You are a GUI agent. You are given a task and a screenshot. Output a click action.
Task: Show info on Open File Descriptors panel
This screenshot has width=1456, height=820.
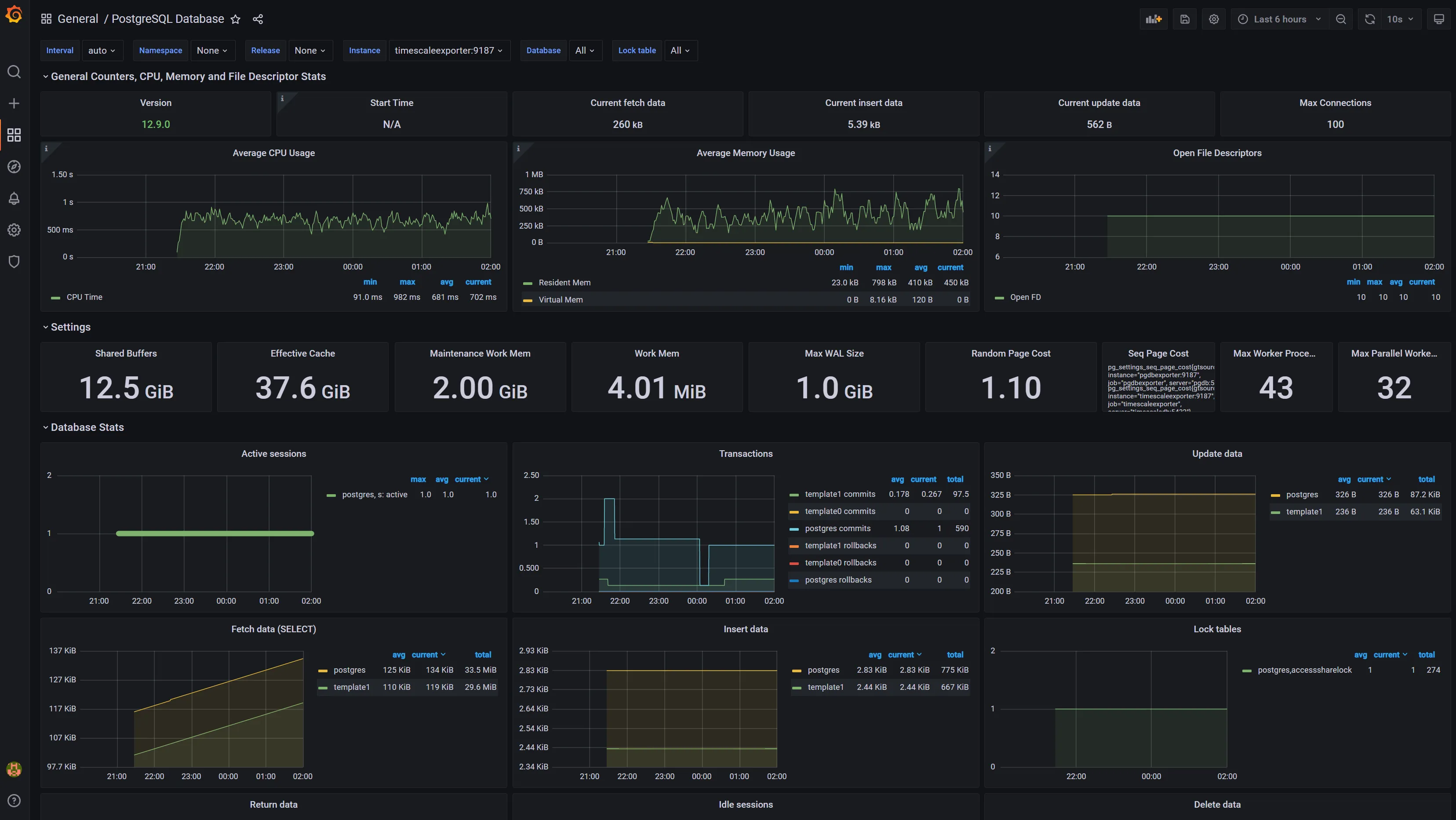click(x=990, y=149)
